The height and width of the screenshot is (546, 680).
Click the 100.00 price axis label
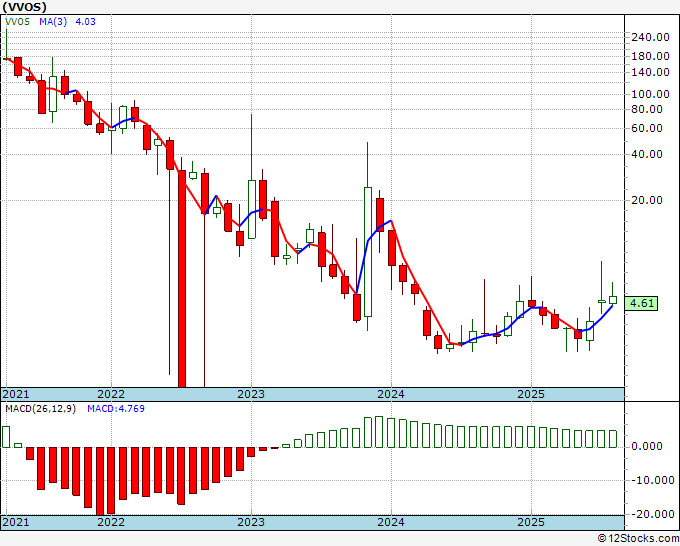click(650, 94)
